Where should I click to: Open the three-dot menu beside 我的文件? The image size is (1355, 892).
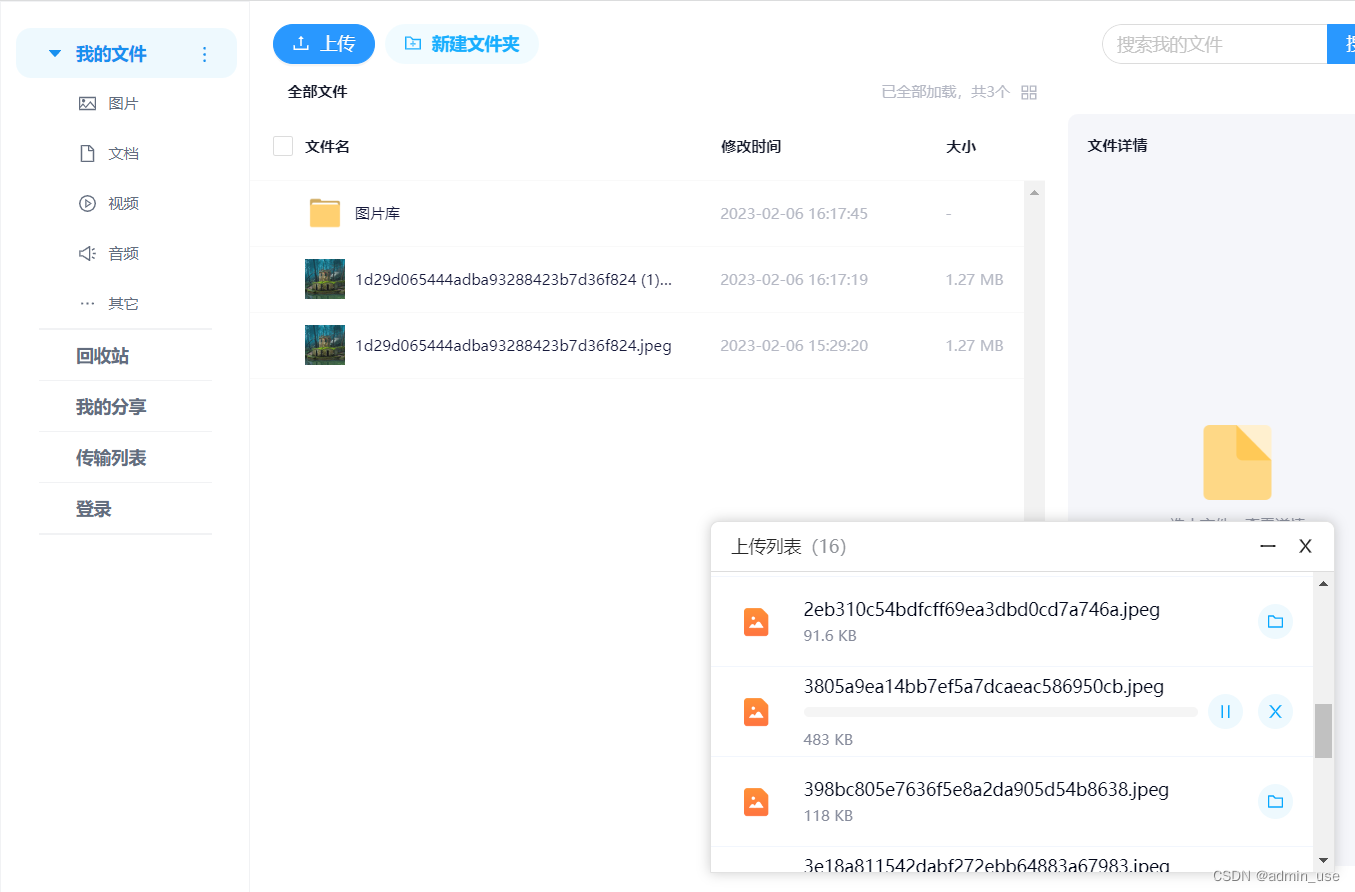tap(205, 54)
